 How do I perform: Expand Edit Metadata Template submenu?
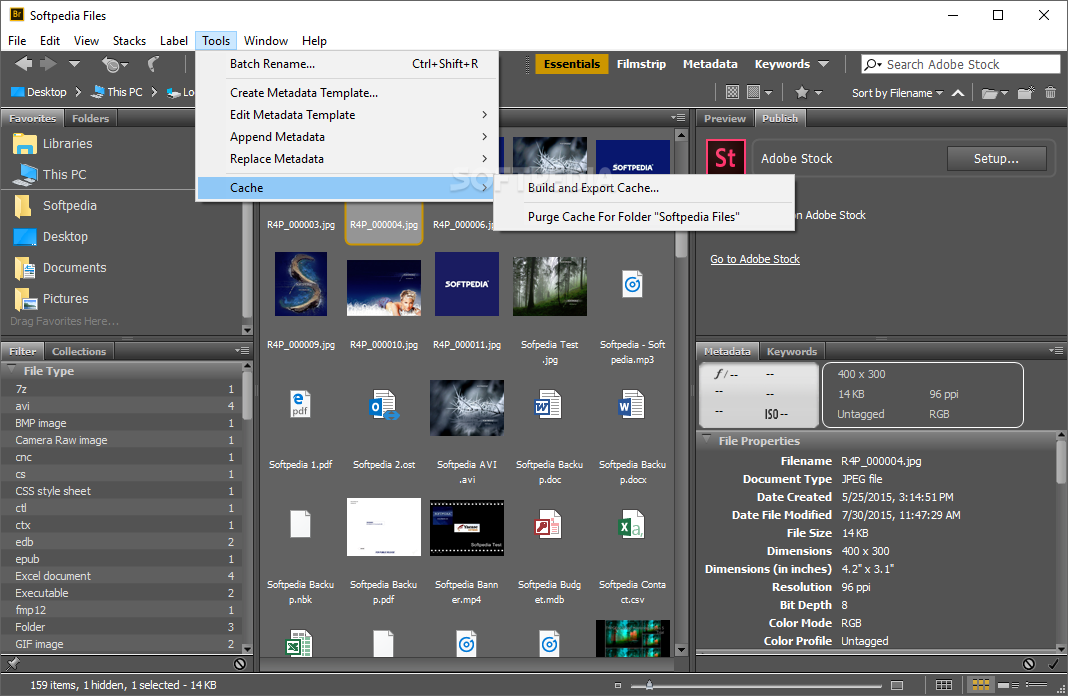(347, 114)
